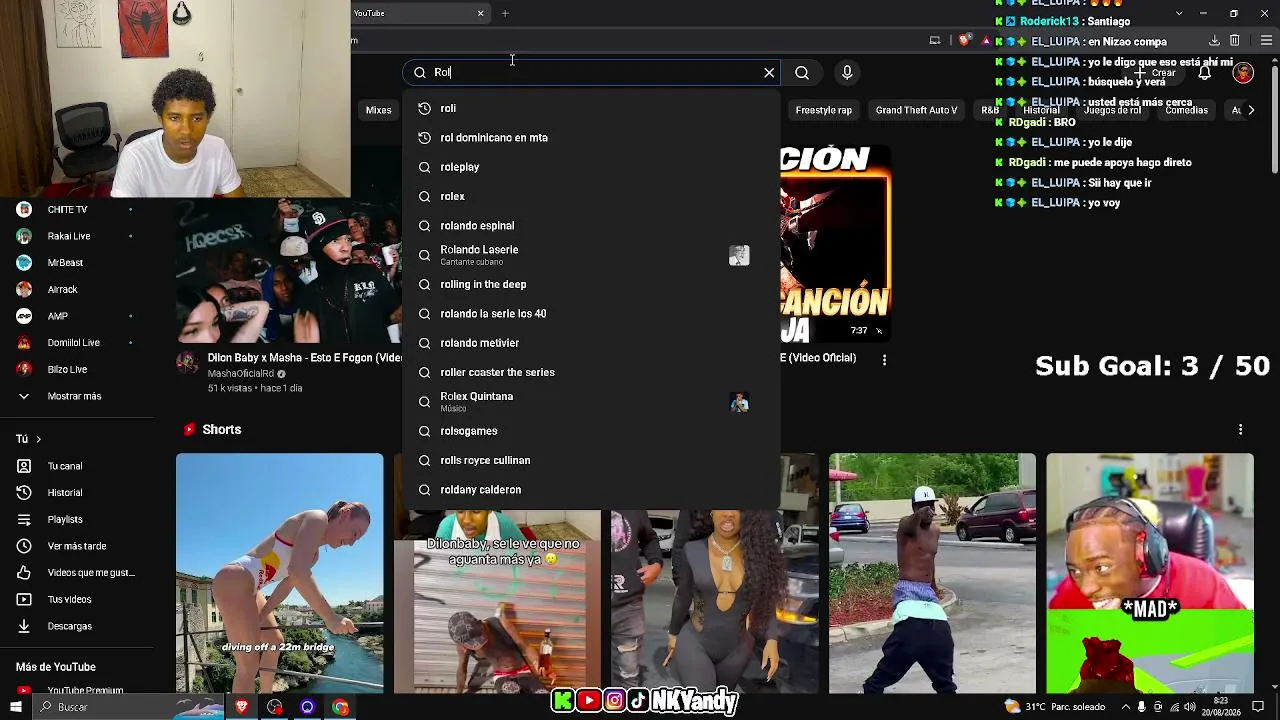Filter by Grand Theft Auto V chip

pyautogui.click(x=916, y=110)
